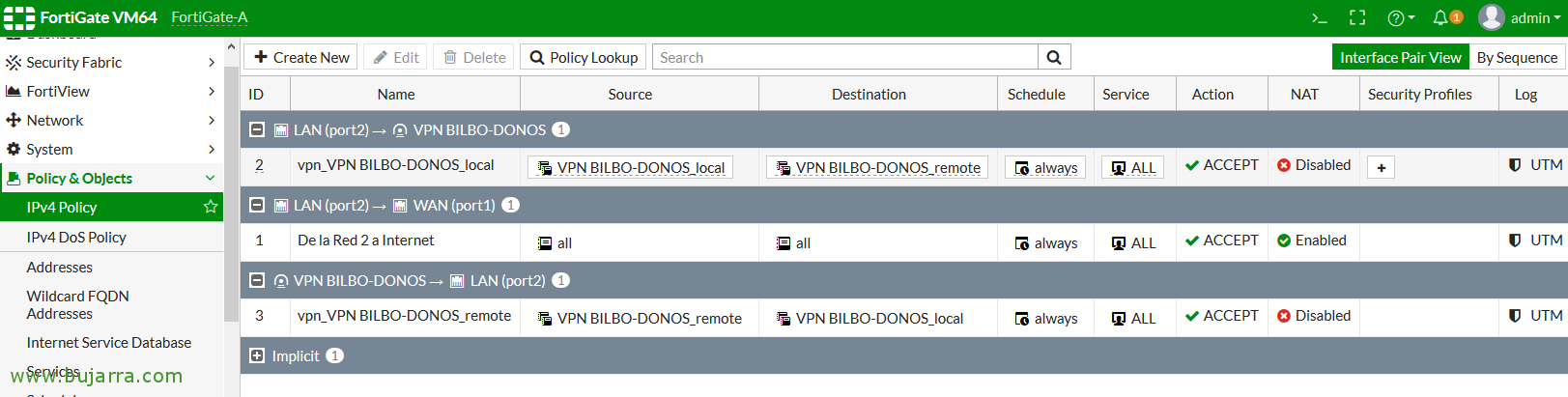
Task: Switch to By Sequence view
Action: (x=1517, y=58)
